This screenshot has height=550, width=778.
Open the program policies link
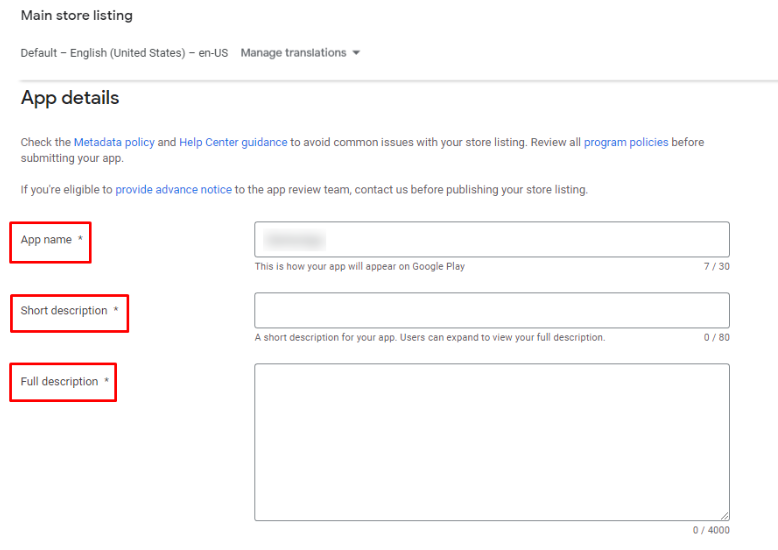click(626, 143)
